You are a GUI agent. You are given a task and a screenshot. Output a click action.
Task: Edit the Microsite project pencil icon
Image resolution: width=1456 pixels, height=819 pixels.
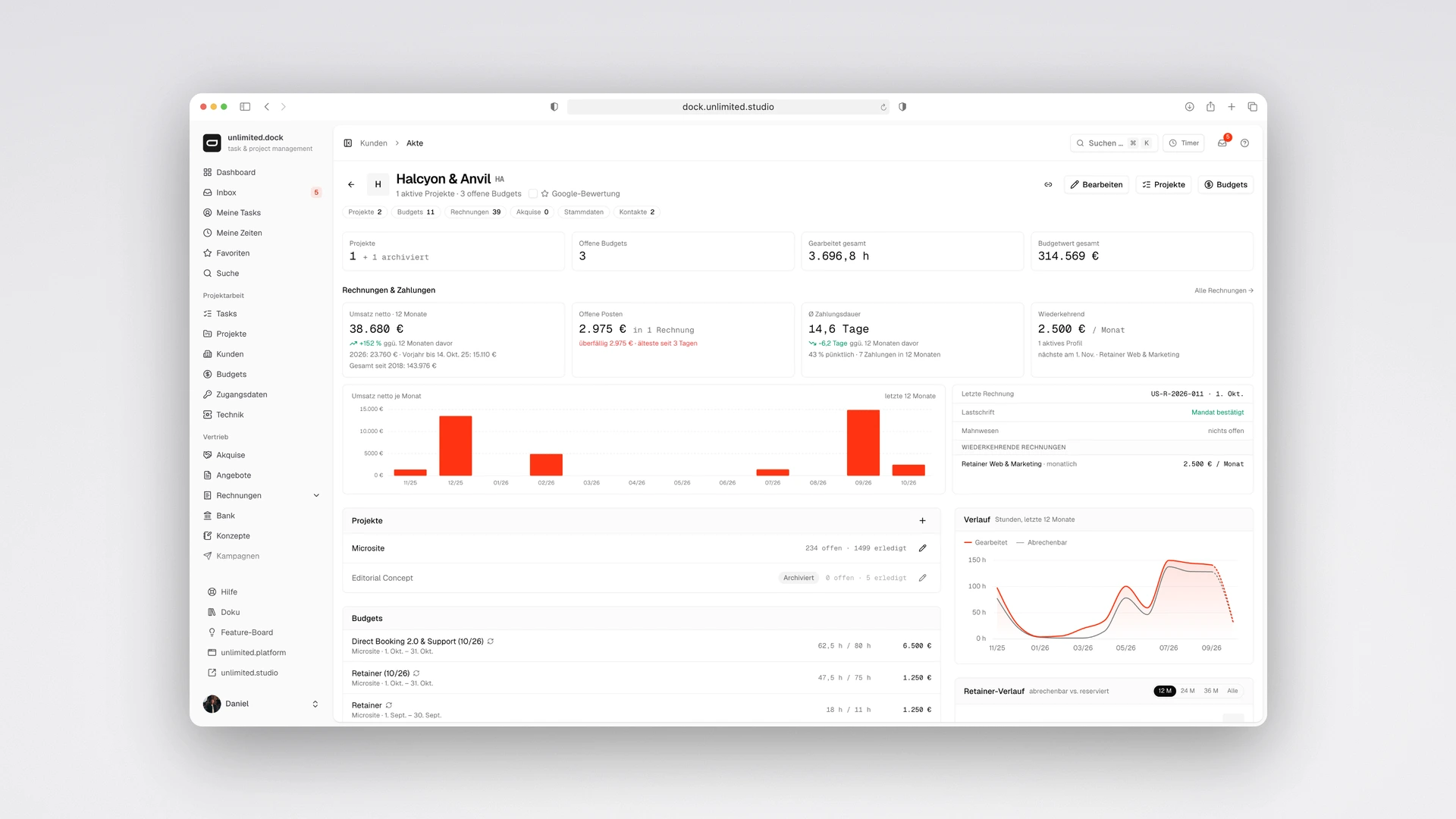coord(923,548)
